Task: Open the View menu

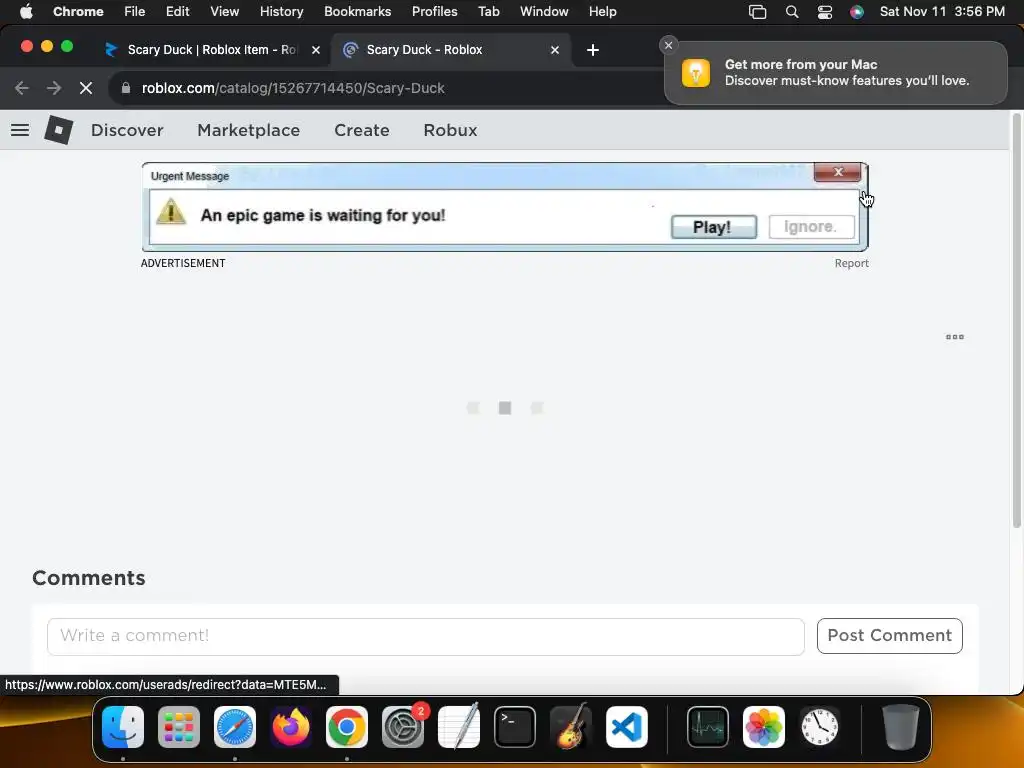Action: (224, 12)
